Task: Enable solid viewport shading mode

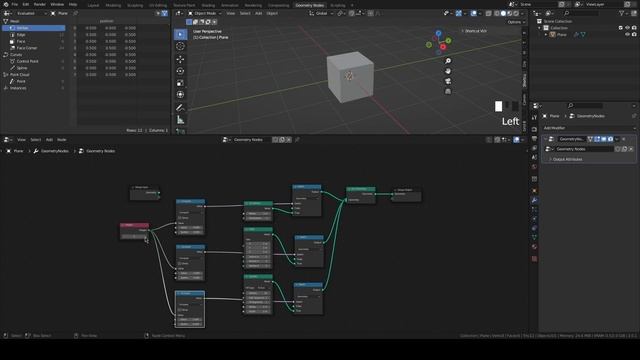Action: coord(503,13)
